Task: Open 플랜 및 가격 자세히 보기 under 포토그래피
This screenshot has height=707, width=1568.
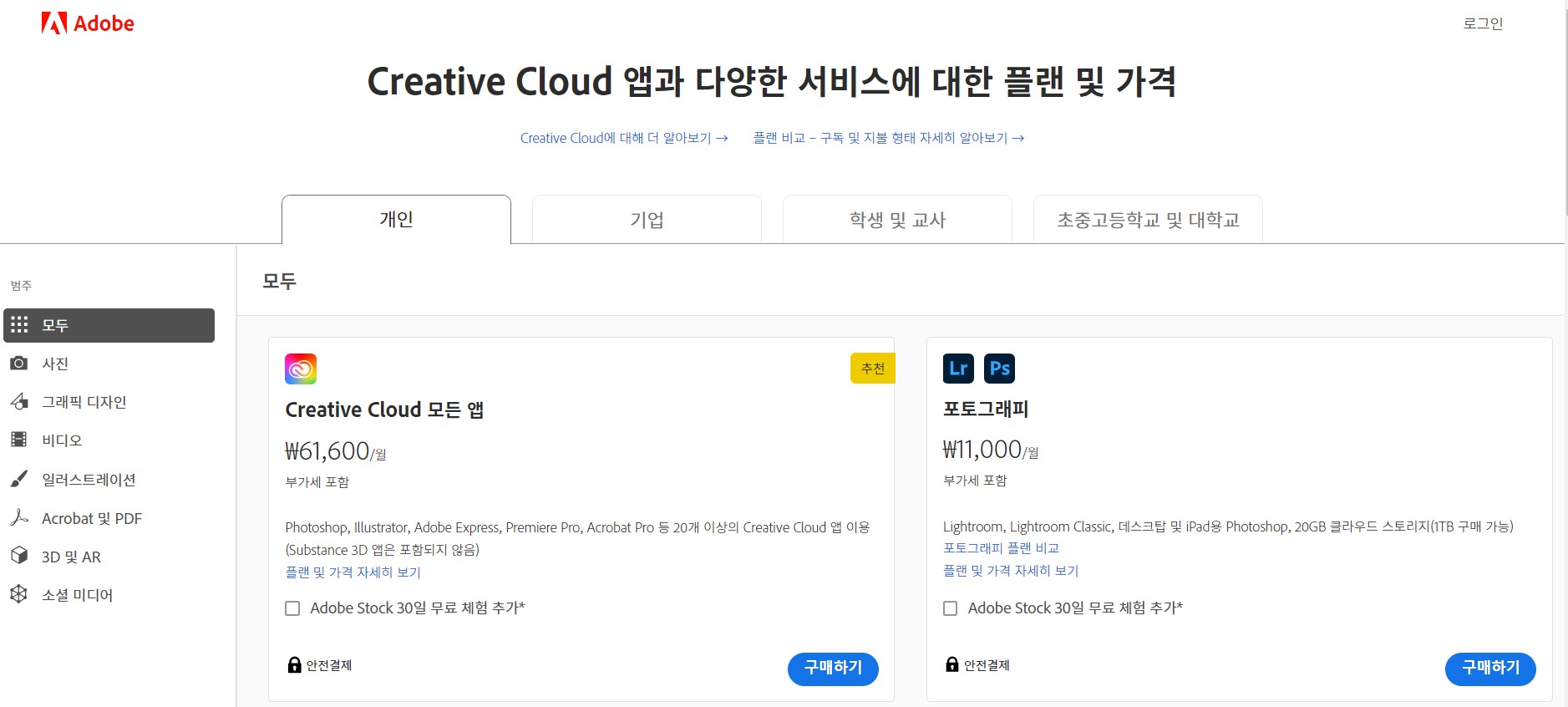Action: coord(1011,571)
